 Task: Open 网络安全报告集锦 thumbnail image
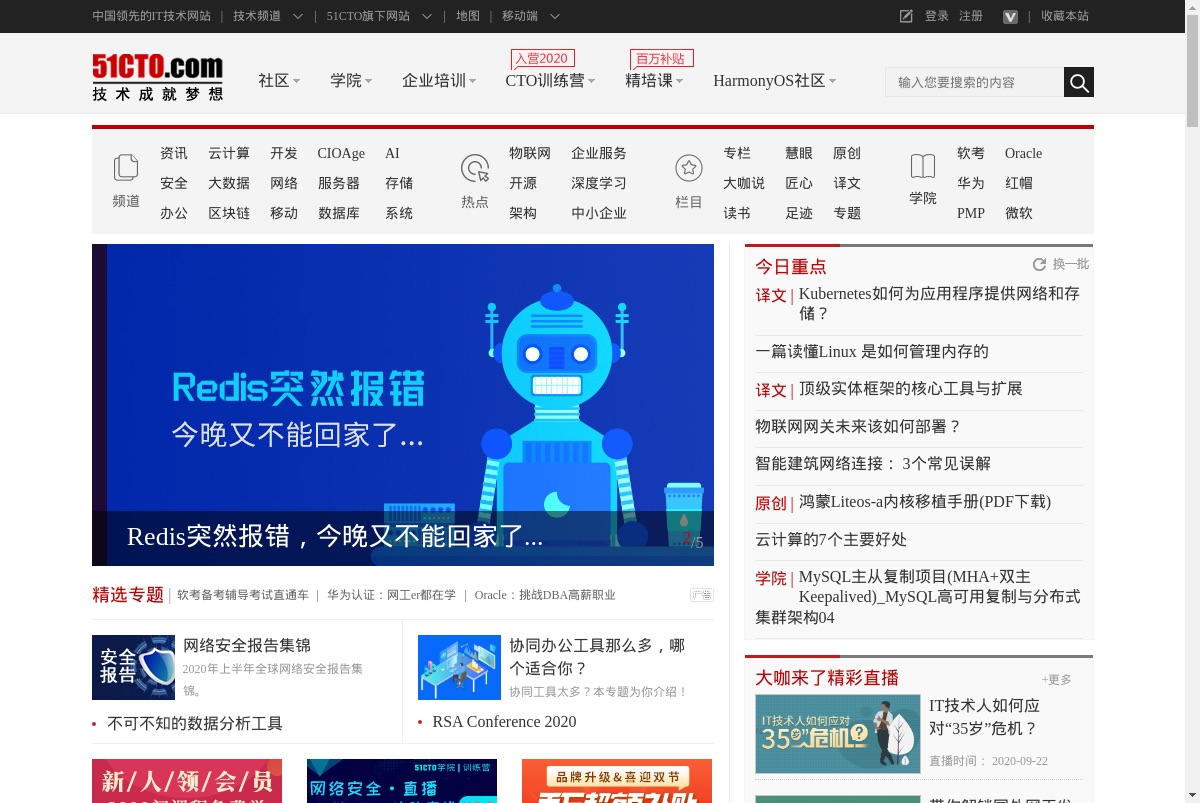point(133,667)
